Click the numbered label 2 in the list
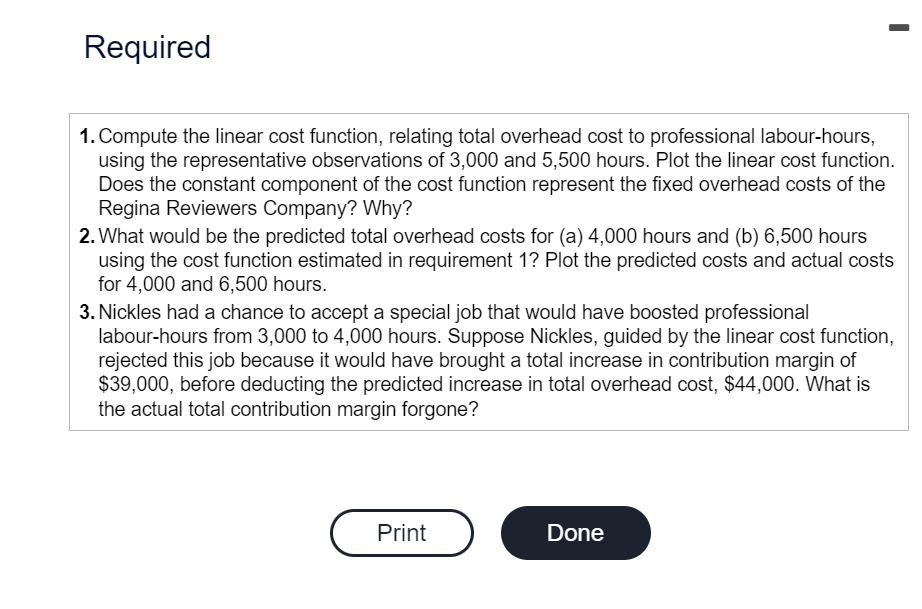Viewport: 922px width, 609px height. (86, 236)
